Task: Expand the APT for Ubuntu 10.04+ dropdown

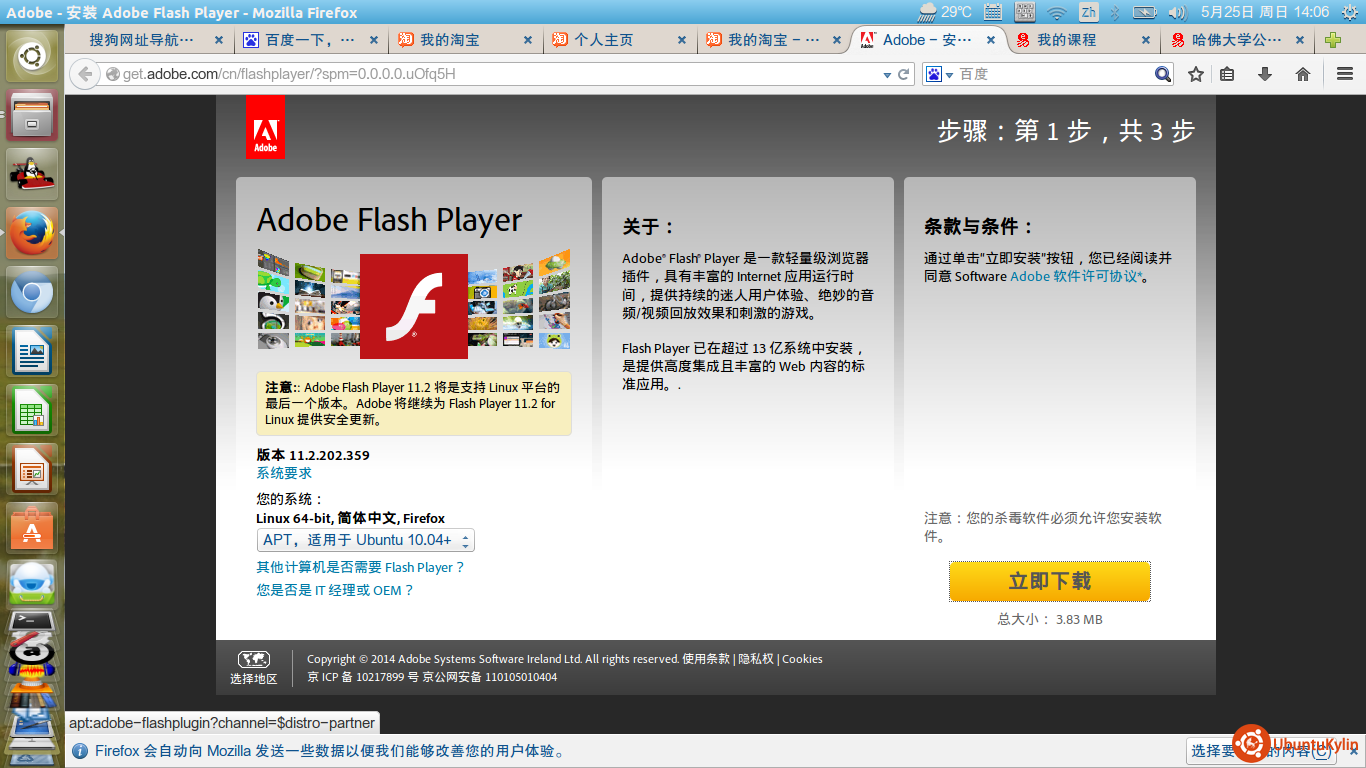Action: pyautogui.click(x=365, y=541)
